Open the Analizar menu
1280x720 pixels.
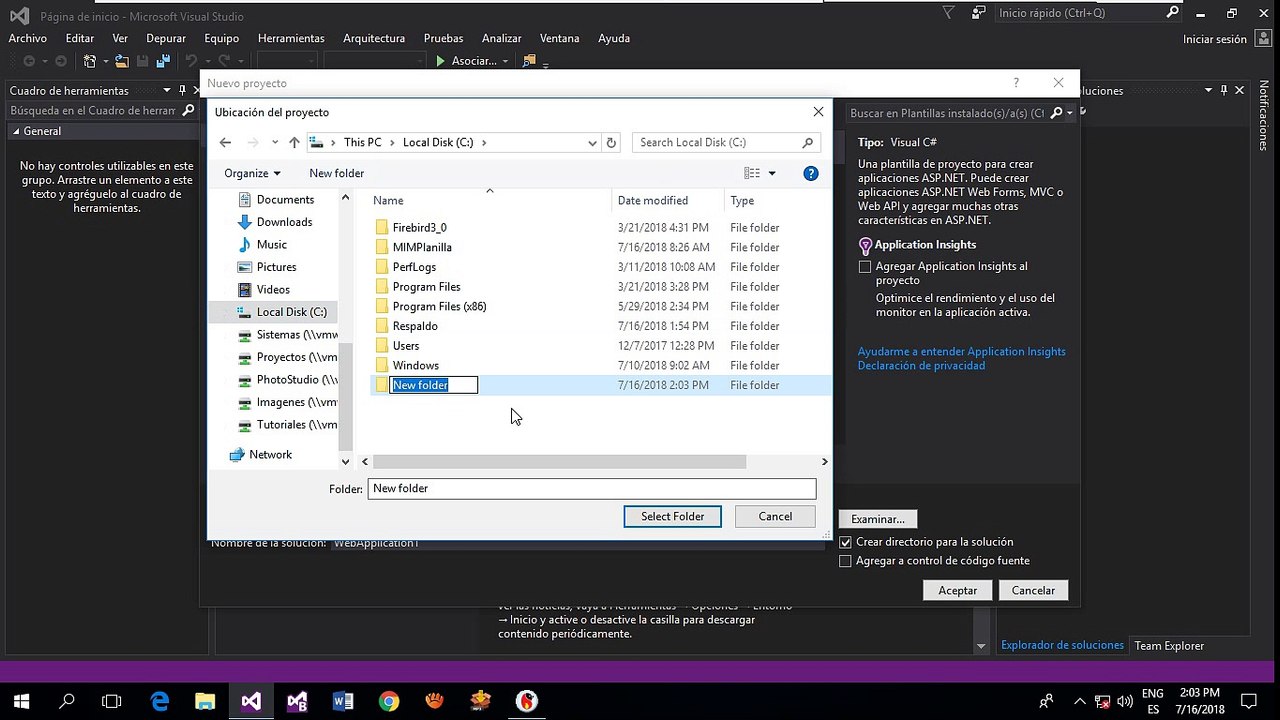click(502, 38)
